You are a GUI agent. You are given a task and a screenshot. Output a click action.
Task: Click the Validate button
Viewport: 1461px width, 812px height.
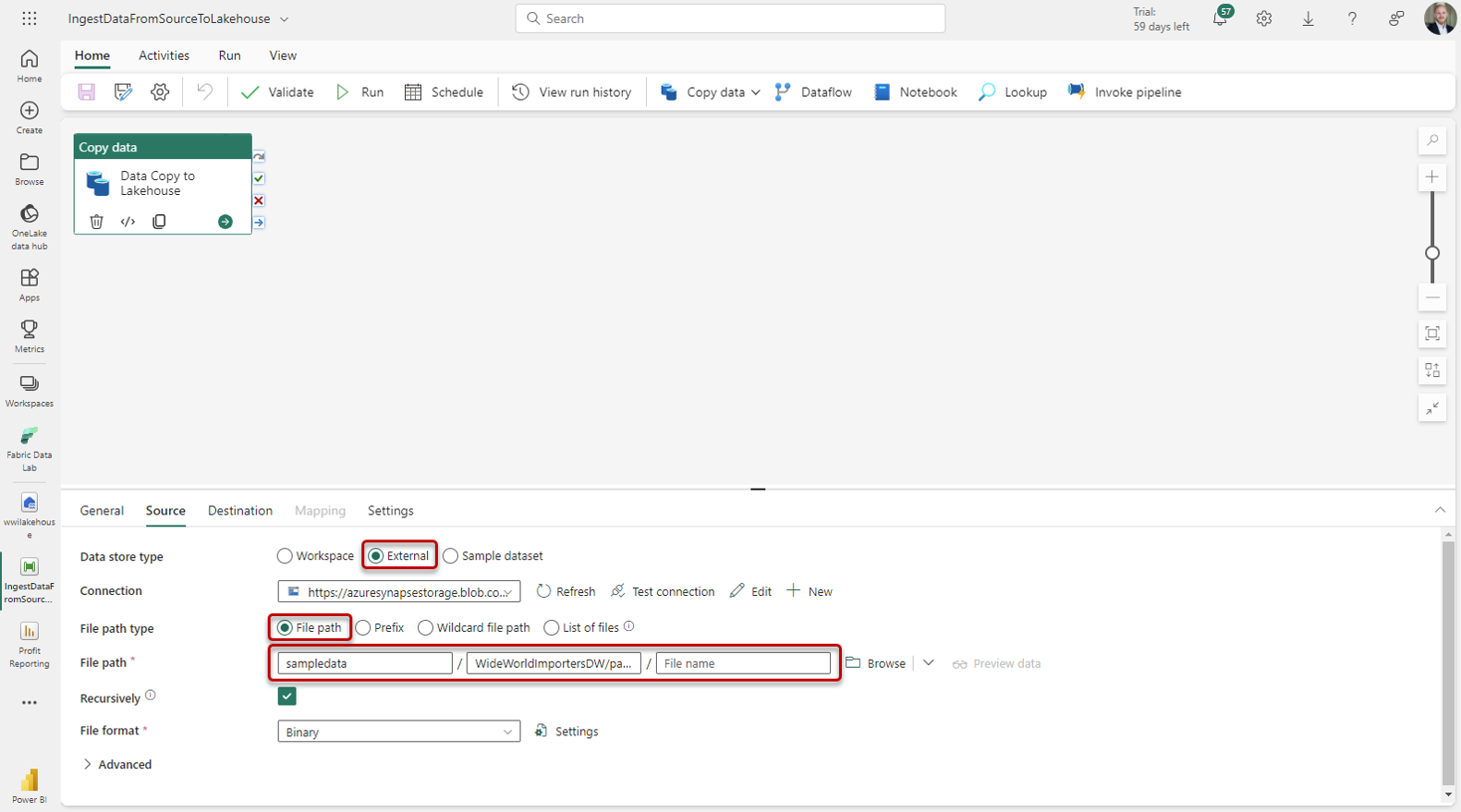coord(277,92)
